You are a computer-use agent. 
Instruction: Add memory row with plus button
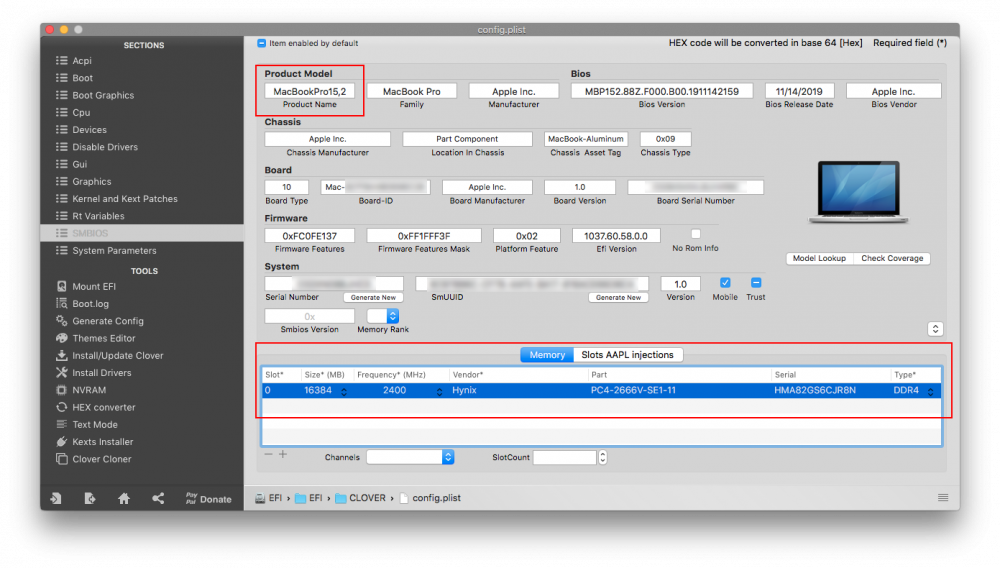coord(283,455)
